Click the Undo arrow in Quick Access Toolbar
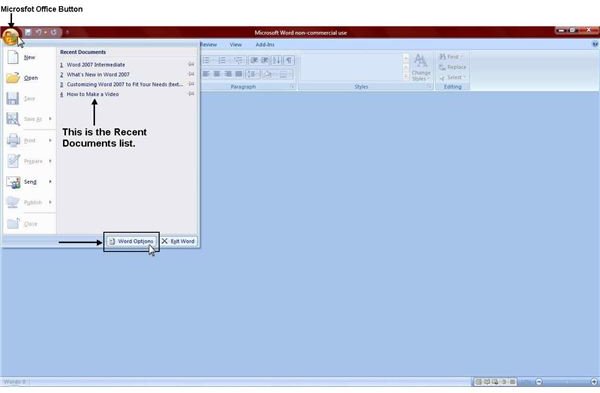The height and width of the screenshot is (393, 600). (39, 33)
